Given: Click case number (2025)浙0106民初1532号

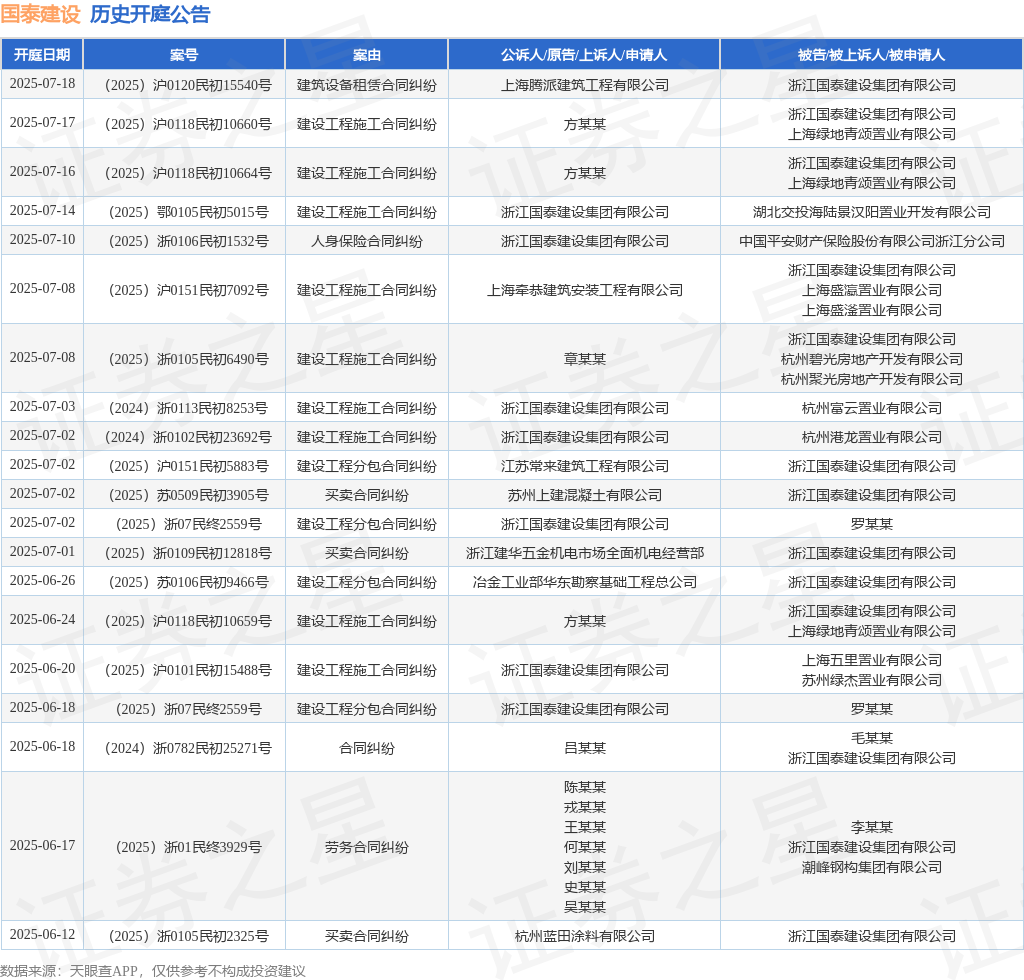Looking at the screenshot, I should point(188,241).
